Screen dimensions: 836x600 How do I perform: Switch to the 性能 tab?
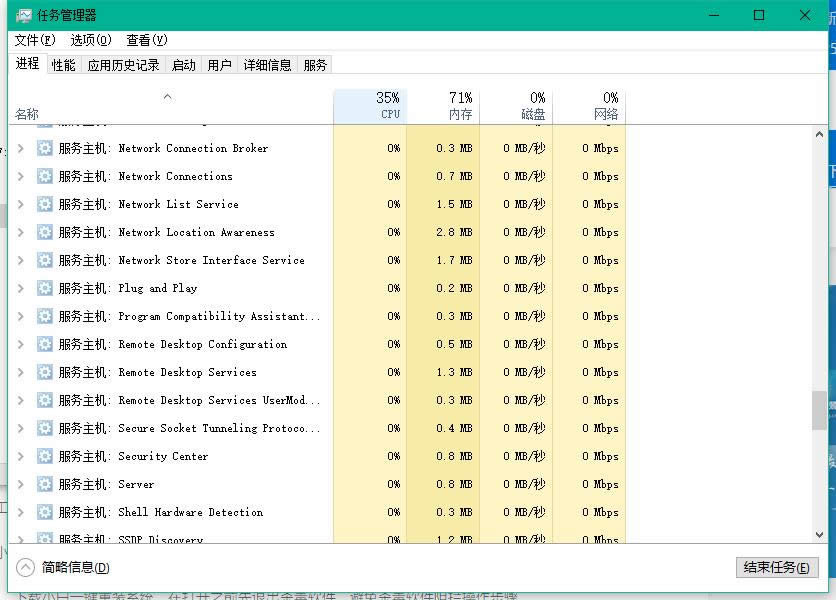(60, 64)
